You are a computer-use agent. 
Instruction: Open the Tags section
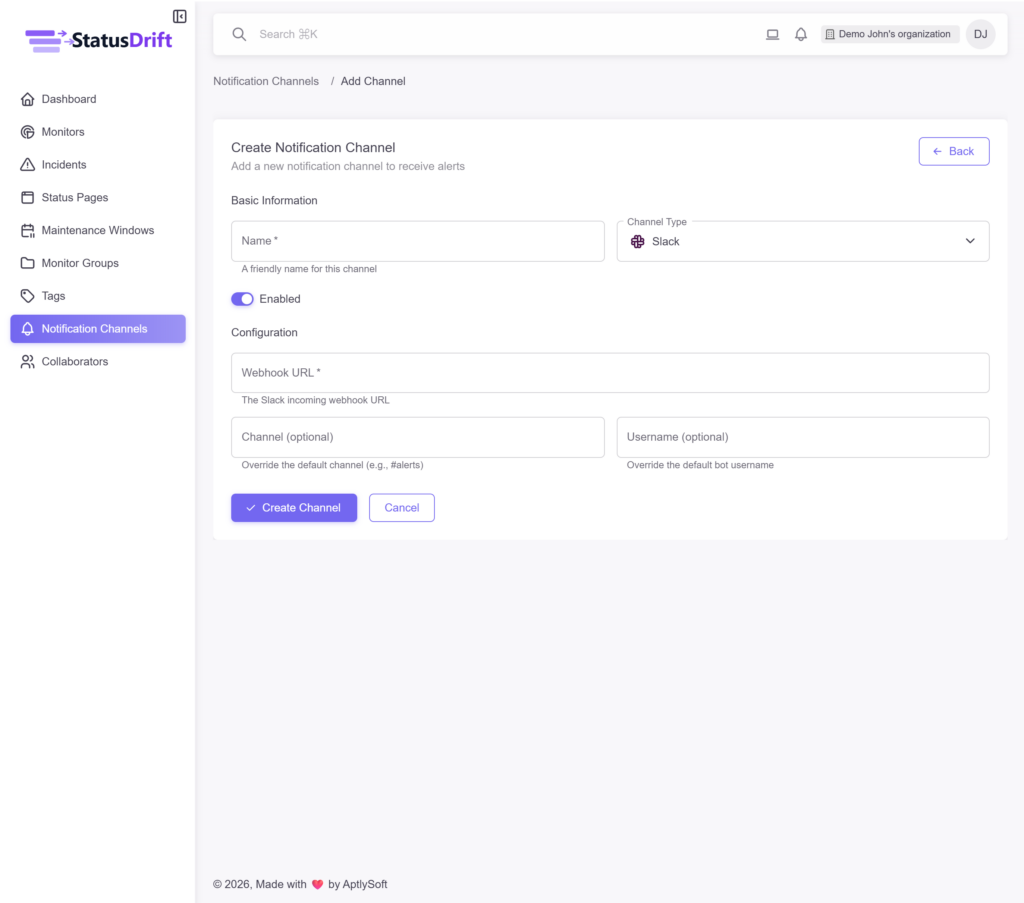pyautogui.click(x=53, y=296)
